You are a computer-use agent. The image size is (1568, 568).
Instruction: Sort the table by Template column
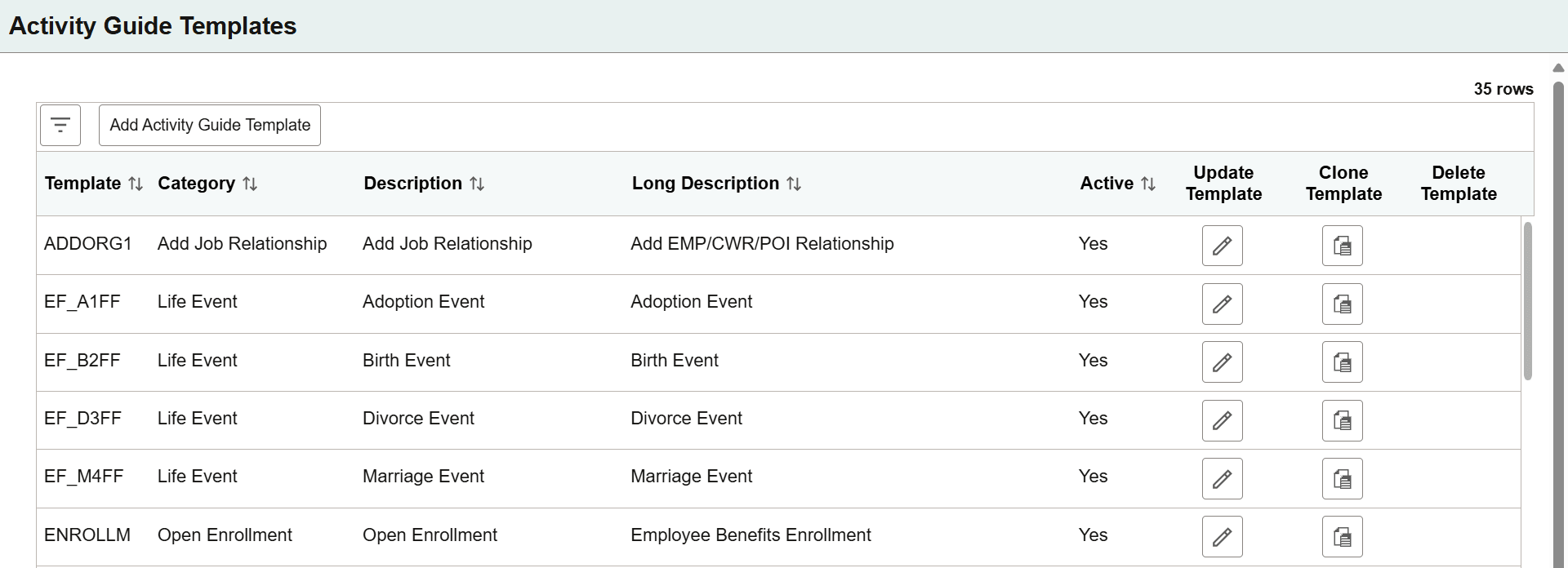tap(136, 184)
